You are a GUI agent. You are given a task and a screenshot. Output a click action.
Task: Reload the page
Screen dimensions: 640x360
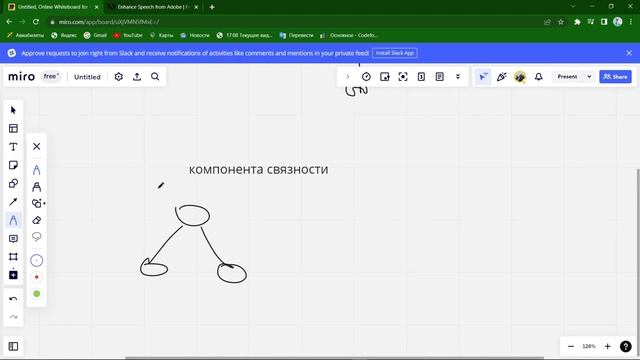pos(36,22)
